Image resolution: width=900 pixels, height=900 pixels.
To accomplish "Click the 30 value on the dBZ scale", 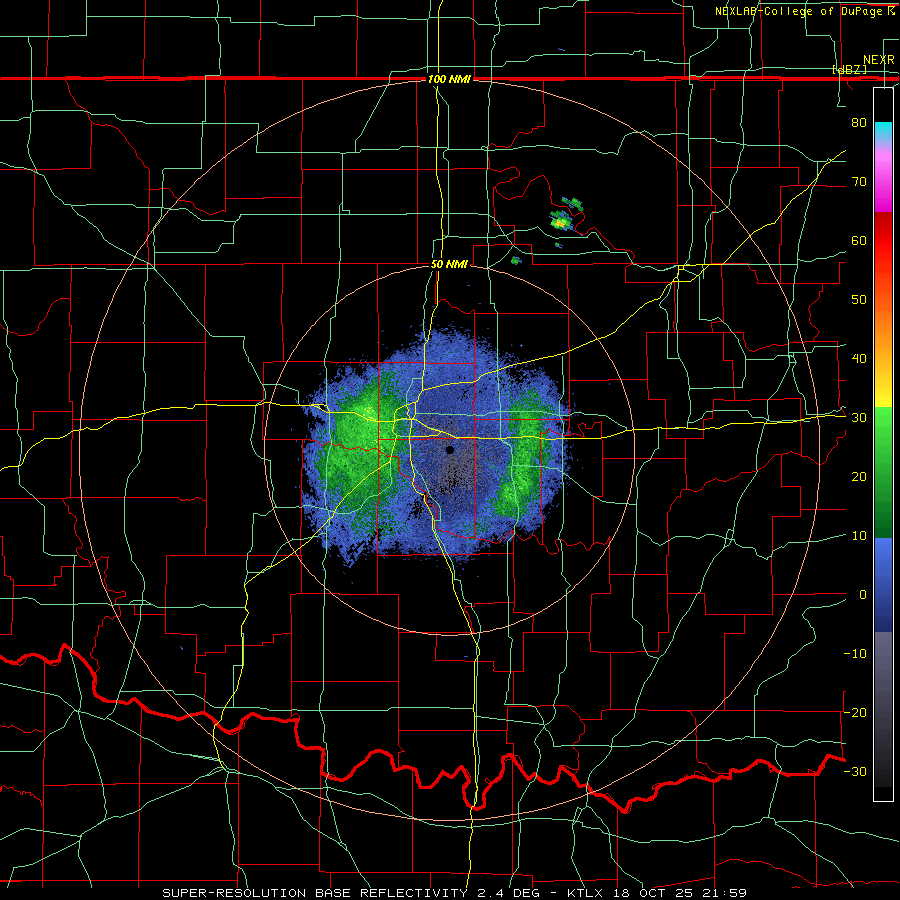I will pyautogui.click(x=859, y=418).
